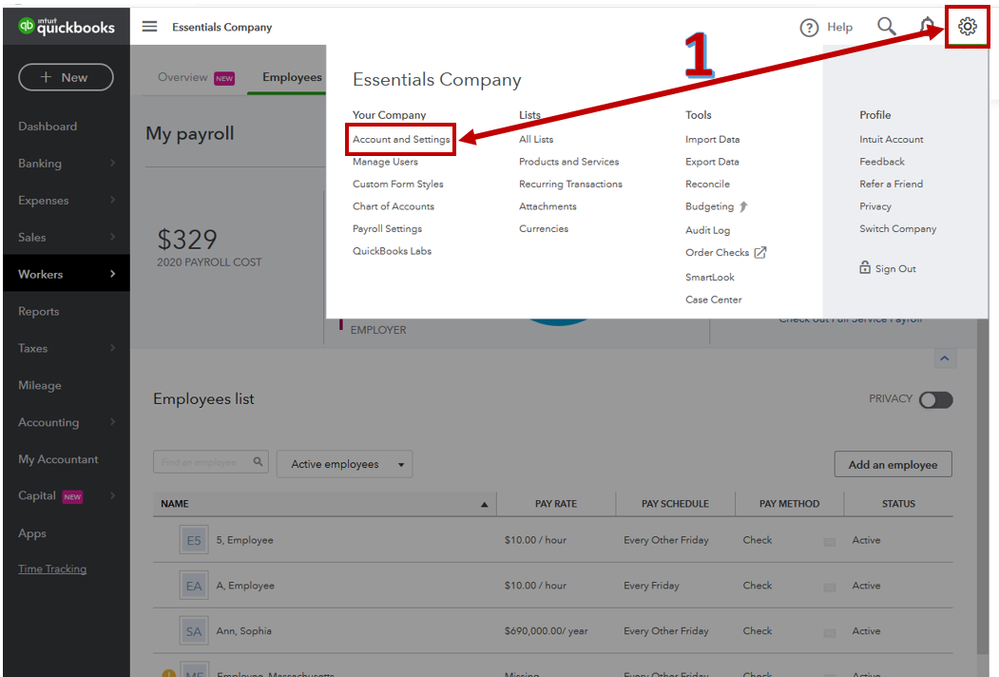Toggle the PRIVACY switch
999x677 pixels.
click(936, 399)
